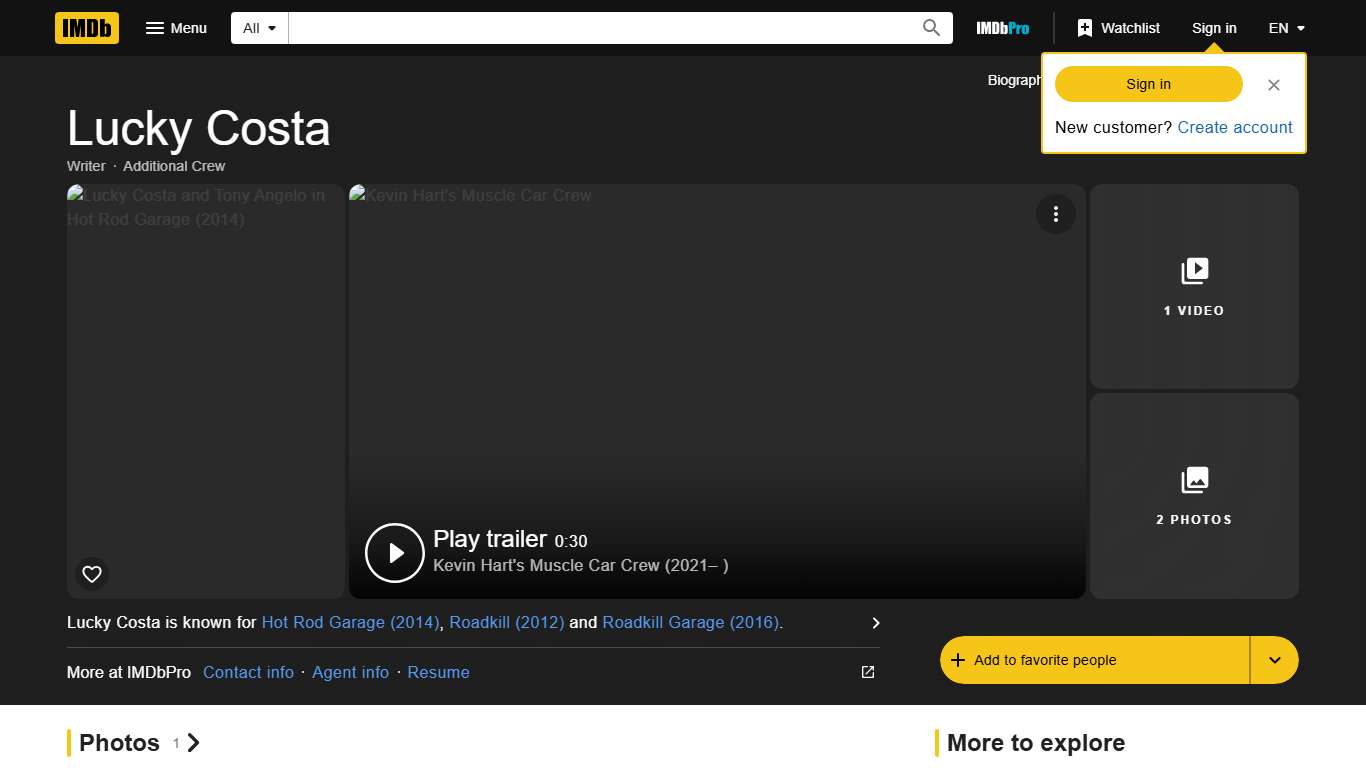Screen dimensions: 1366x768
Task: Follow the Create account link
Action: pyautogui.click(x=1235, y=127)
